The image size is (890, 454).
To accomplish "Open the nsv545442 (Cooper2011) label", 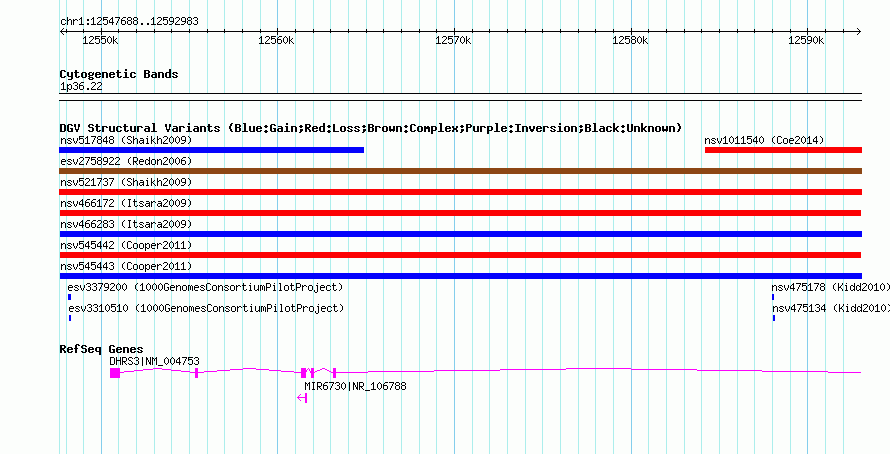I will [x=126, y=245].
